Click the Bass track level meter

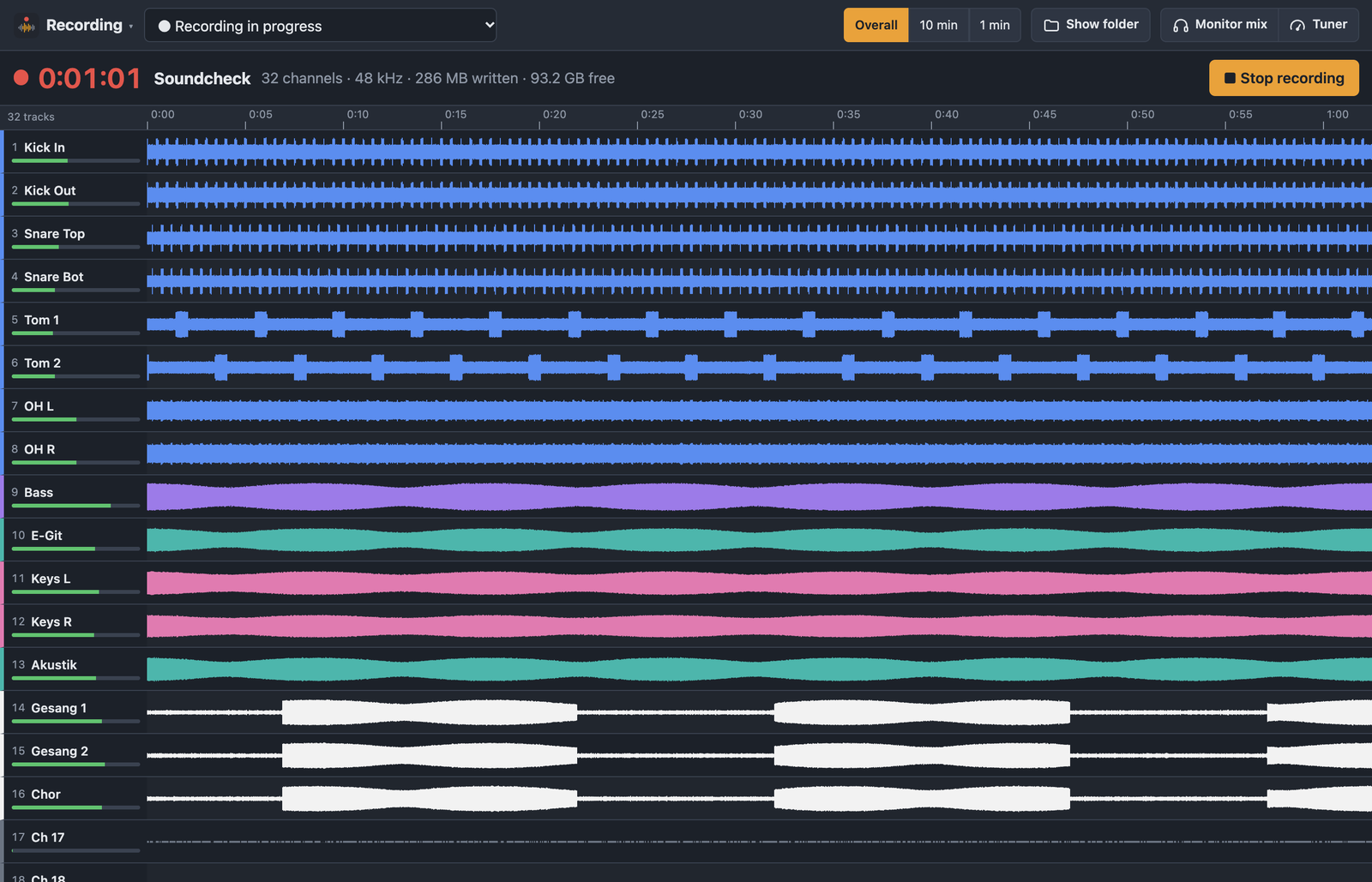click(75, 506)
